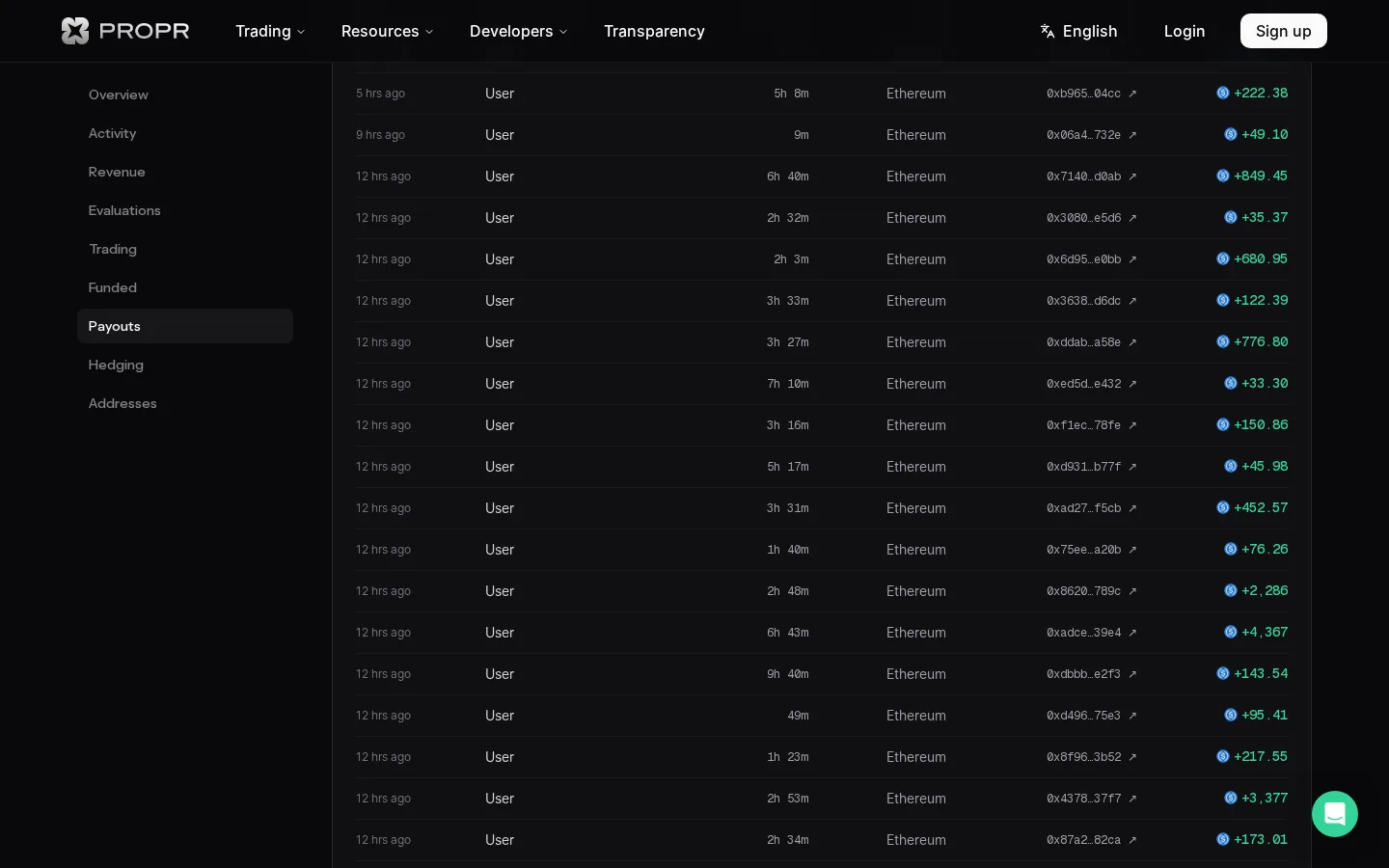Click the 49m duration cell
Screen dimensions: 1389x868
click(x=799, y=716)
